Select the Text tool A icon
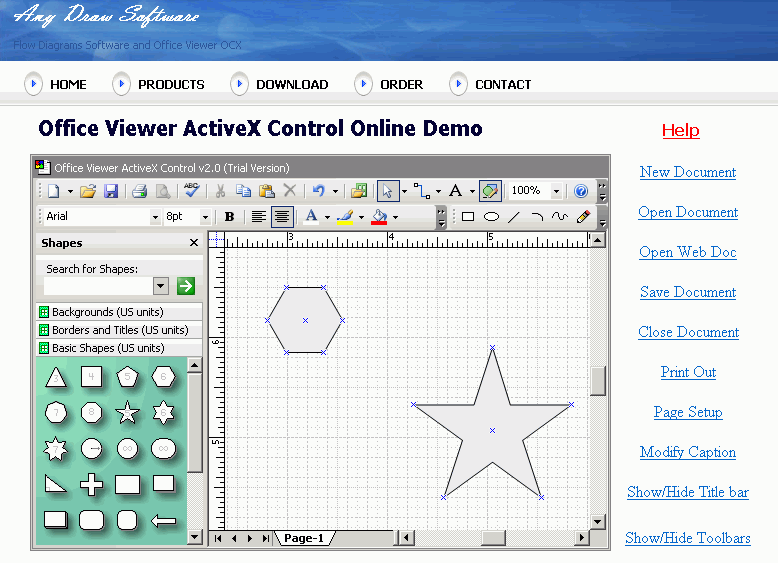 455,191
